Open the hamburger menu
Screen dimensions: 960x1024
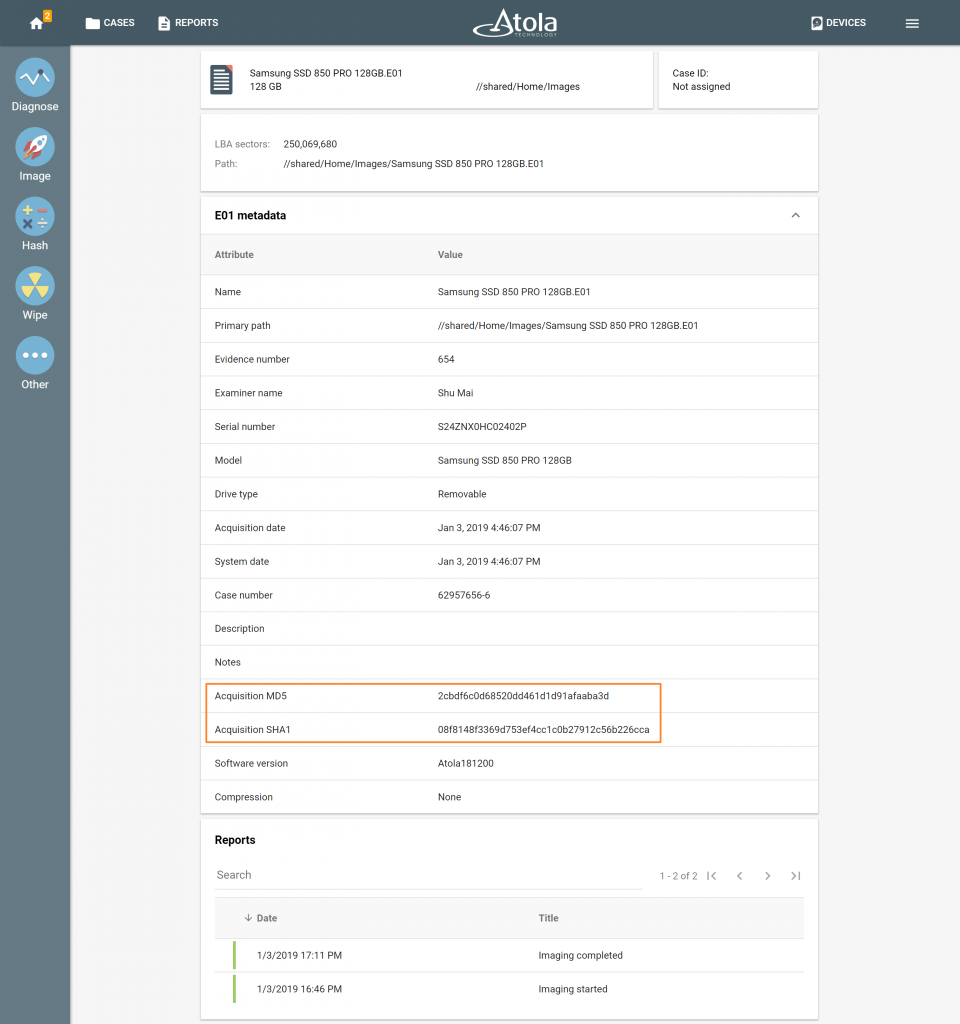coord(912,24)
